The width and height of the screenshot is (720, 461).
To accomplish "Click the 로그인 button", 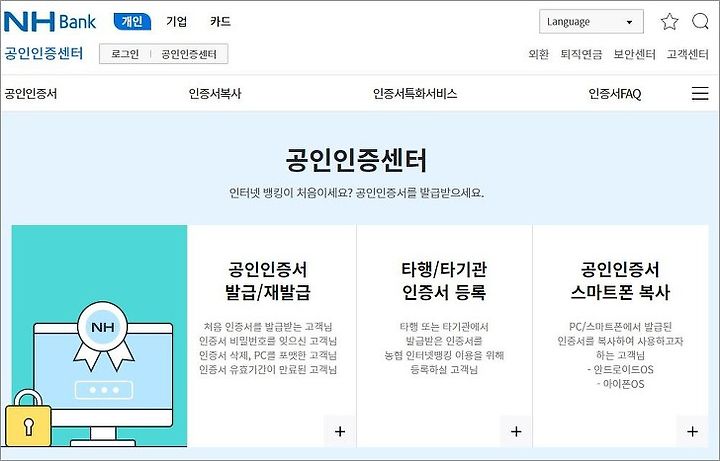I will point(125,54).
